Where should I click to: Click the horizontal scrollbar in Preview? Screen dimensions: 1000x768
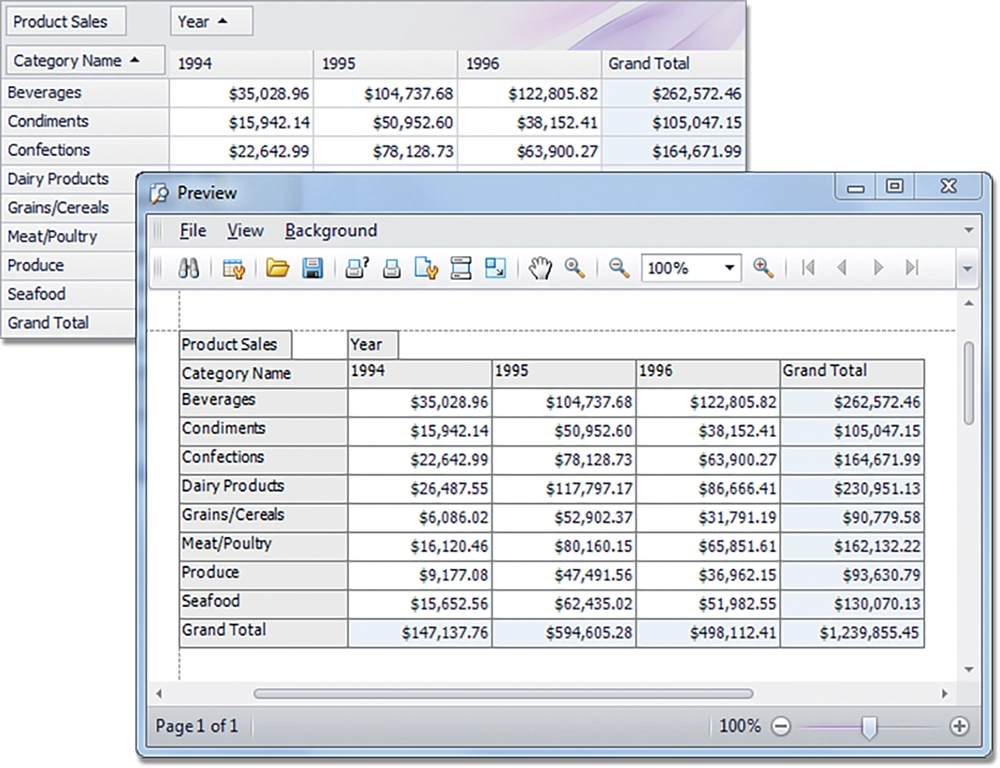(502, 693)
